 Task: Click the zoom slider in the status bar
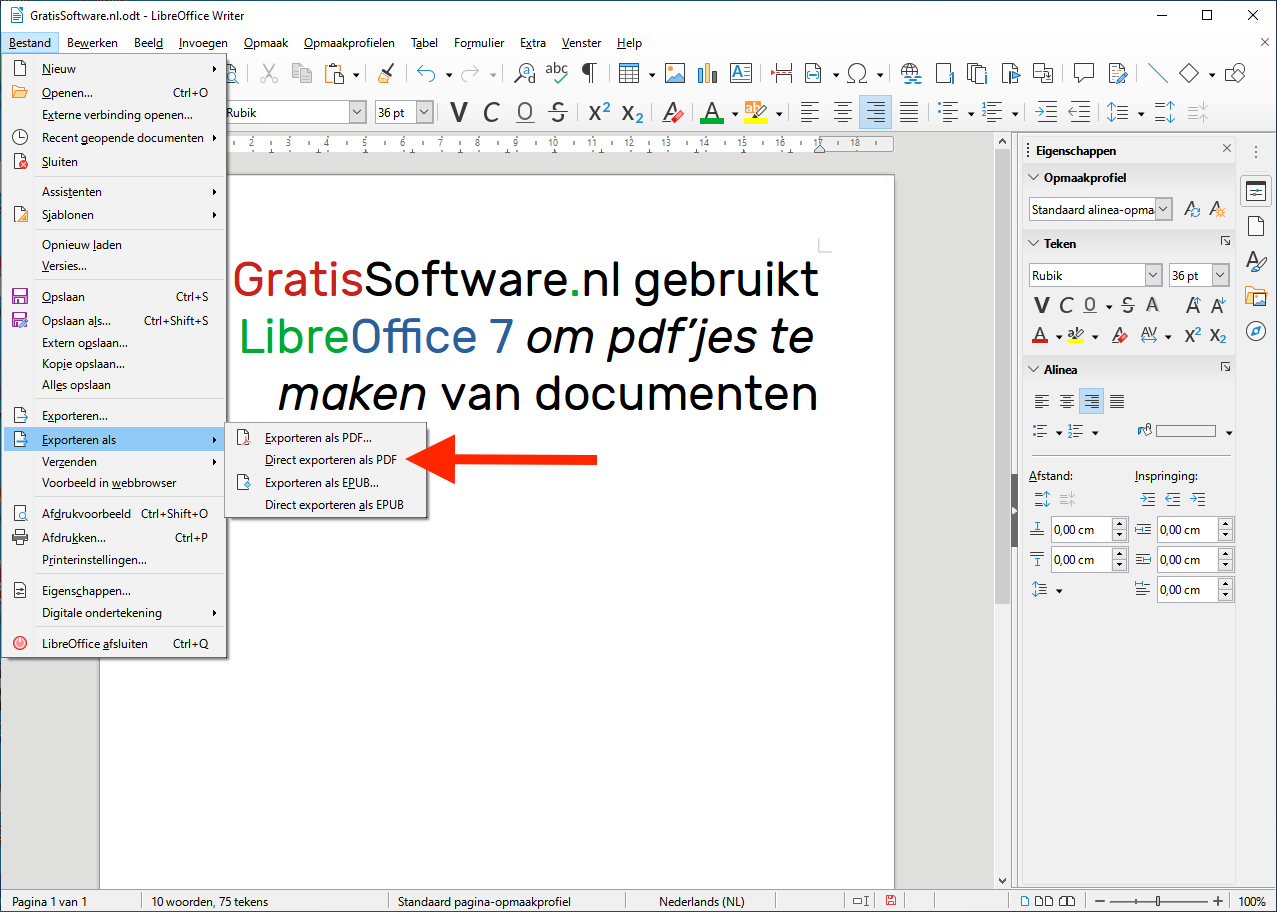1158,902
